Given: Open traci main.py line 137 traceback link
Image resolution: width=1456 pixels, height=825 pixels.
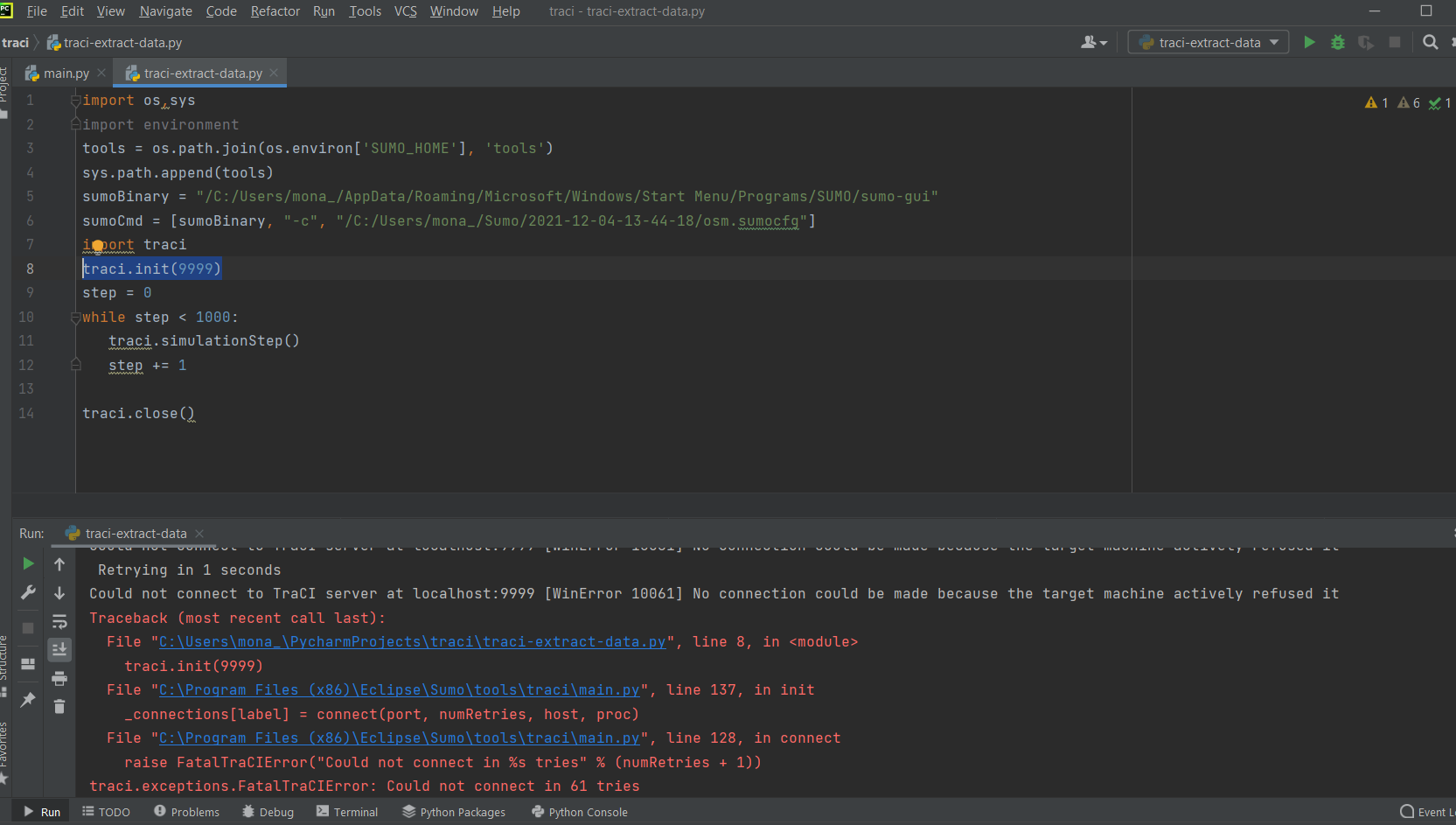Looking at the screenshot, I should pos(400,689).
